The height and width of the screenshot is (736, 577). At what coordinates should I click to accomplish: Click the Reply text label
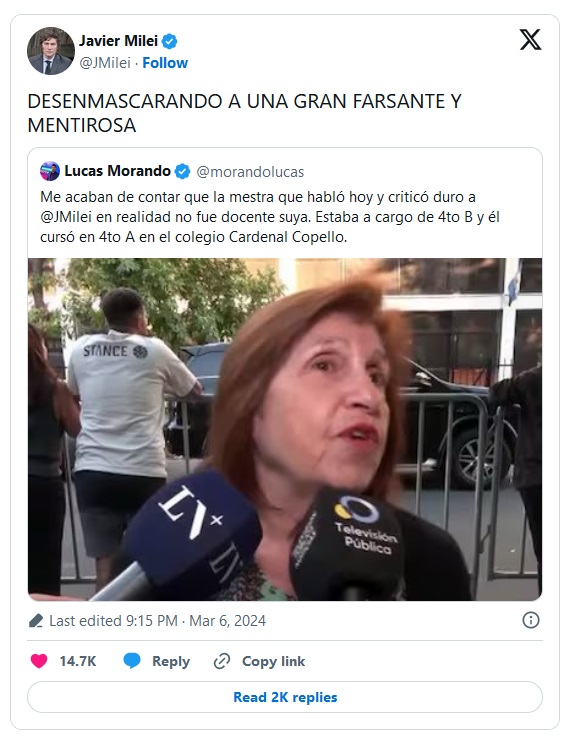pos(171,661)
